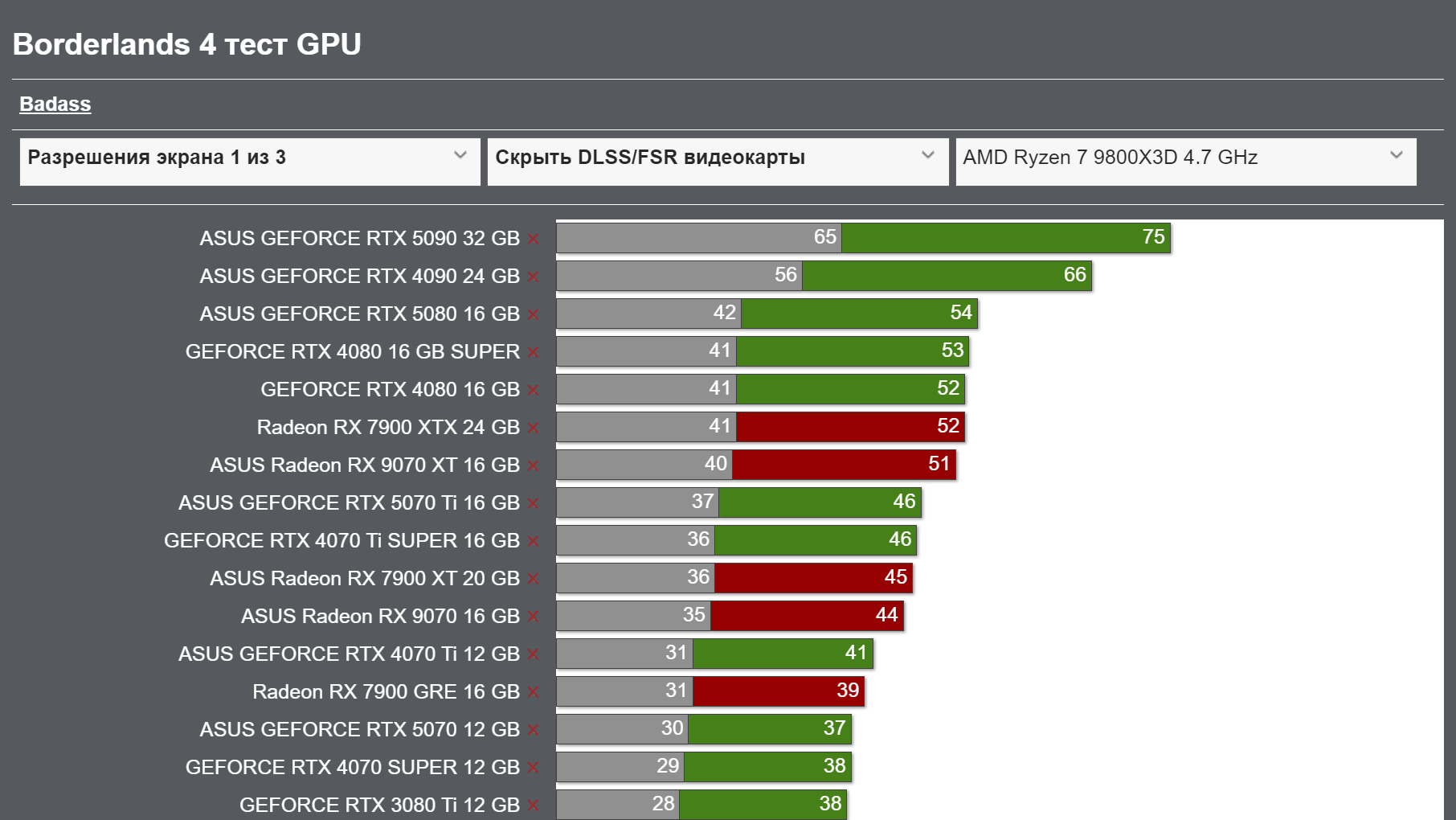Remove ASUS GEFORCE RTX 4070 Ti 12 GB row
The height and width of the screenshot is (820, 1456).
(534, 654)
